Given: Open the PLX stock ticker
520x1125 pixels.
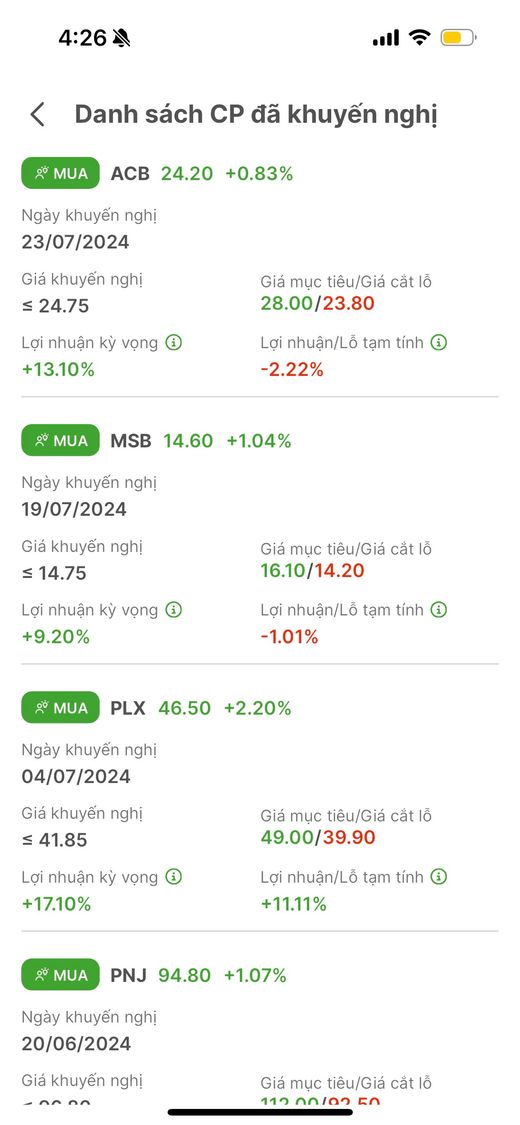Looking at the screenshot, I should point(128,708).
